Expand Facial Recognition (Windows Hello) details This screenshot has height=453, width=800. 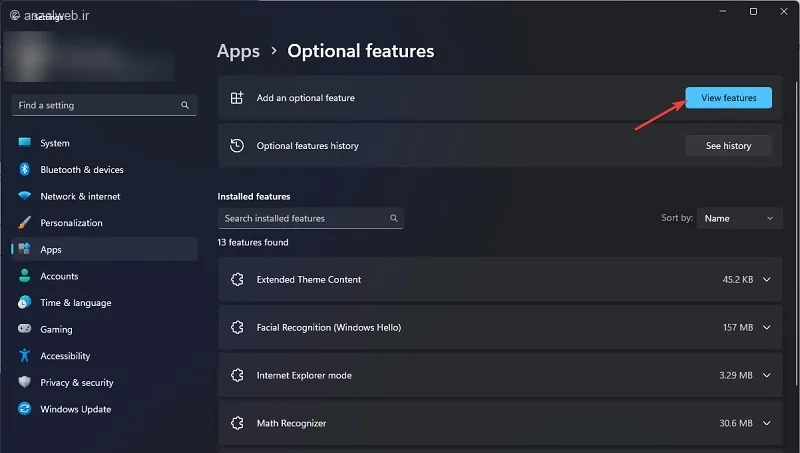[x=766, y=328]
